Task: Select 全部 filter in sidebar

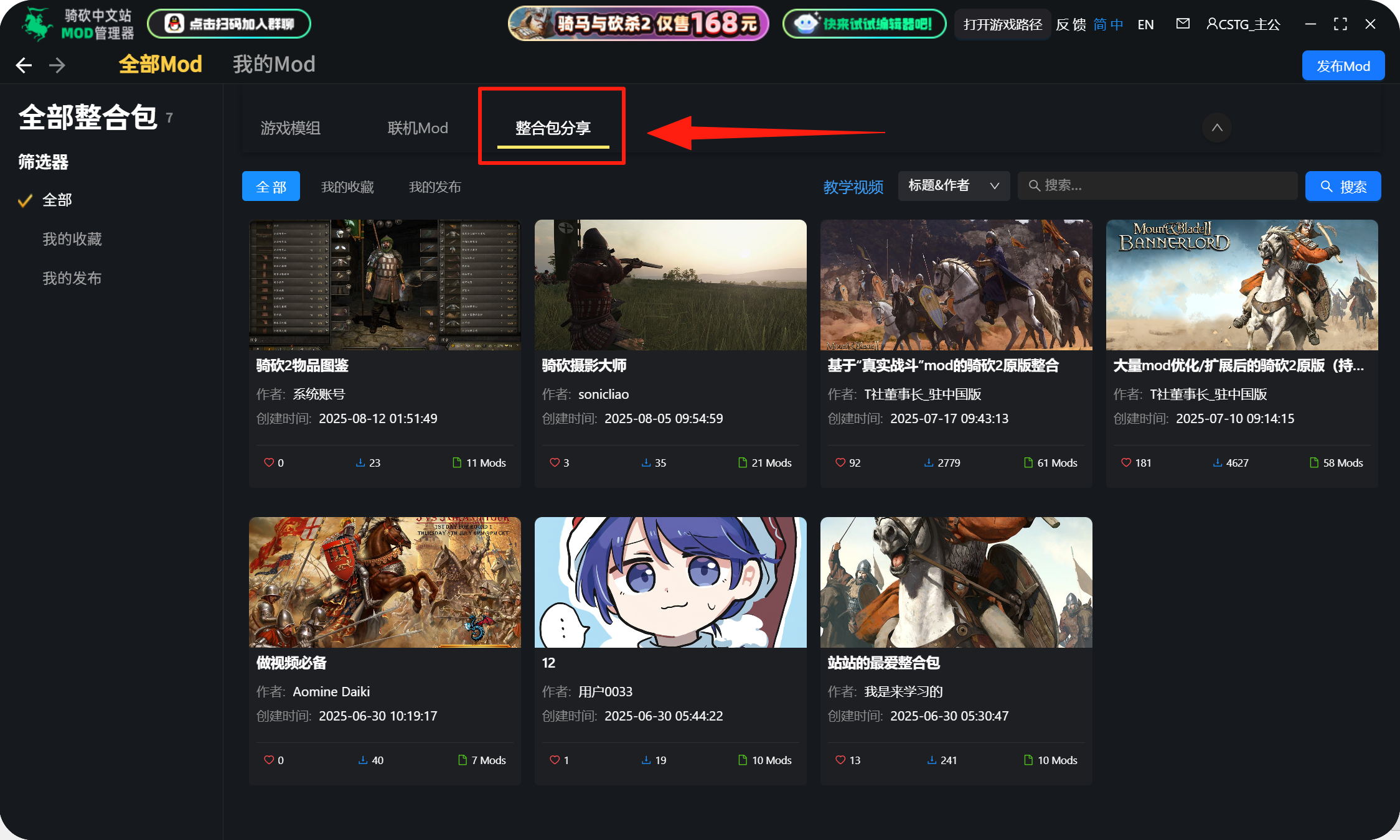Action: tap(57, 200)
